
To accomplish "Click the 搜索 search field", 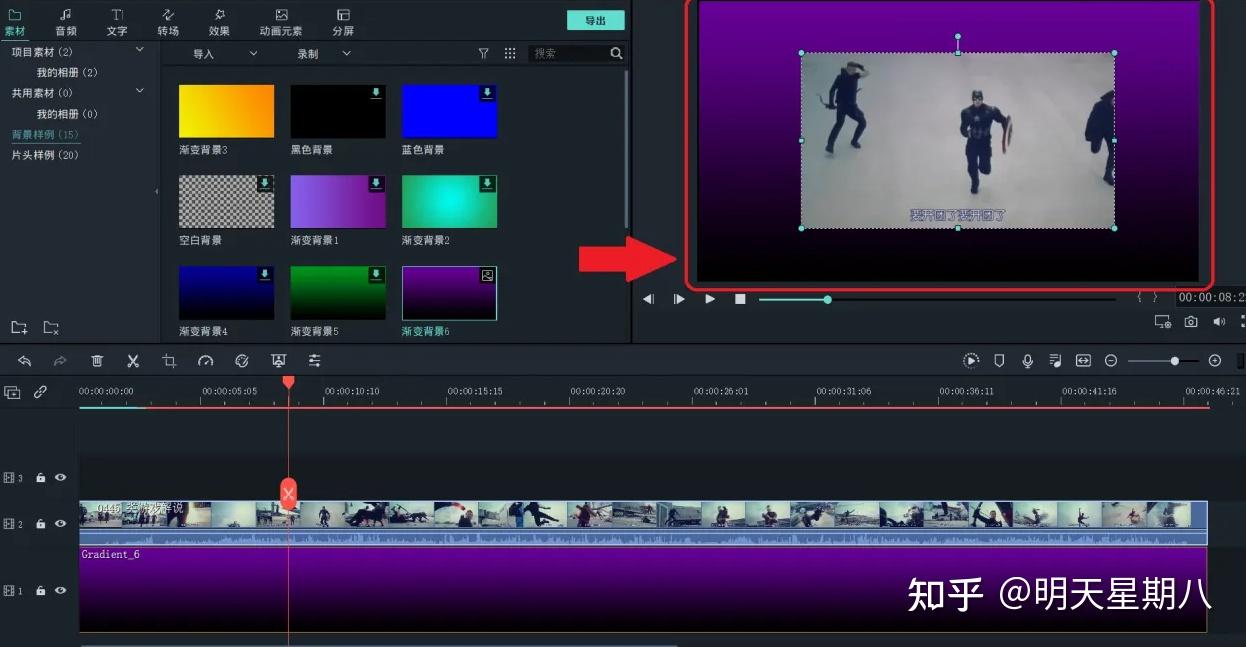I will pos(577,54).
